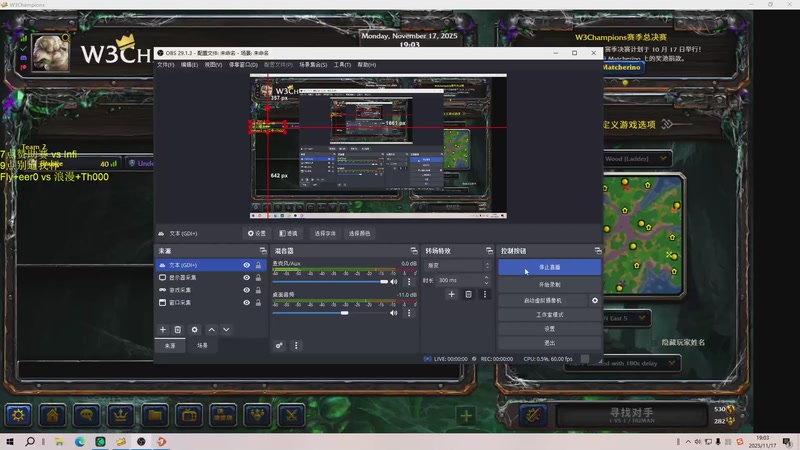
Task: Open mixer panel bottom three-dot menu
Action: tap(296, 345)
